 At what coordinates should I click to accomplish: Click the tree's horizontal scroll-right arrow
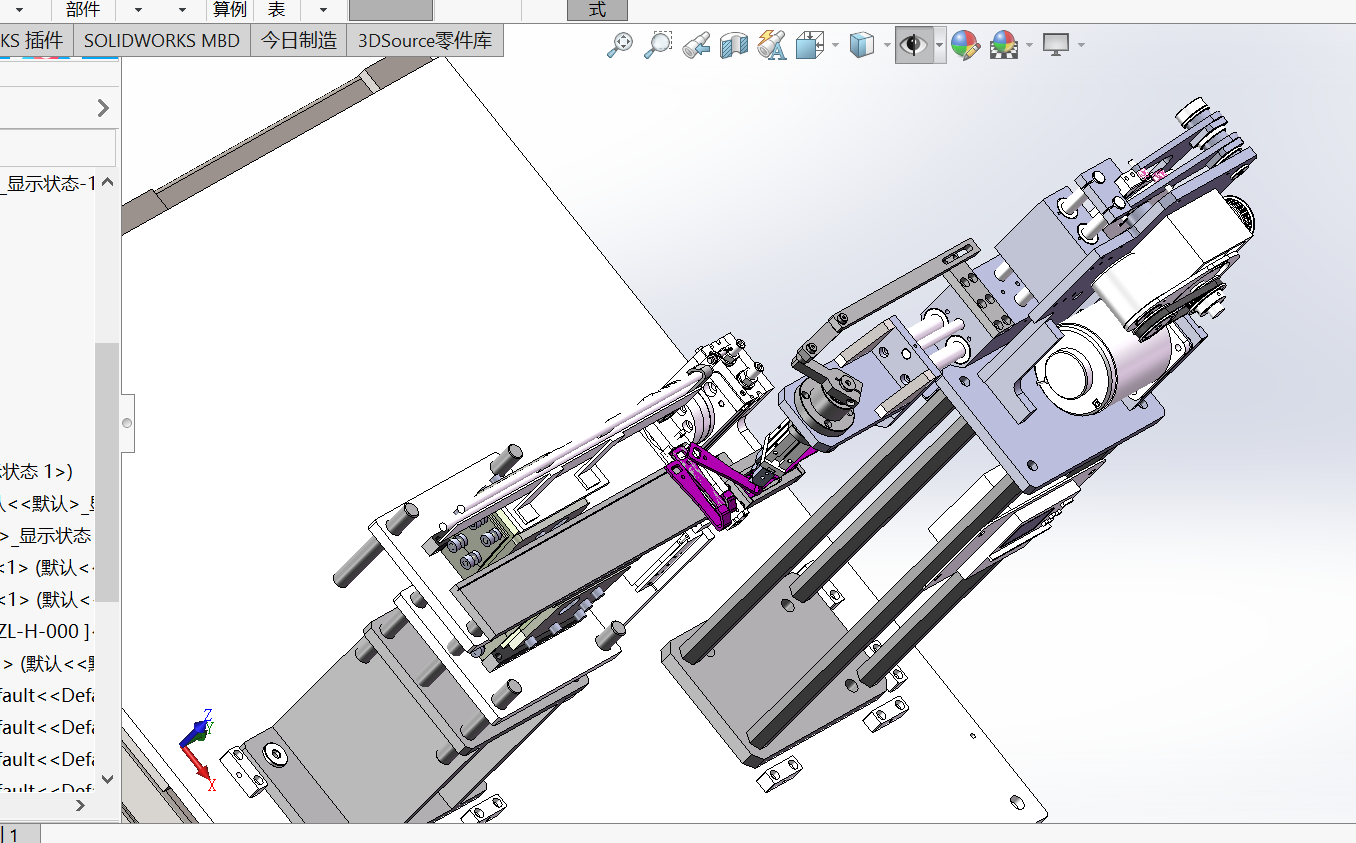[81, 805]
